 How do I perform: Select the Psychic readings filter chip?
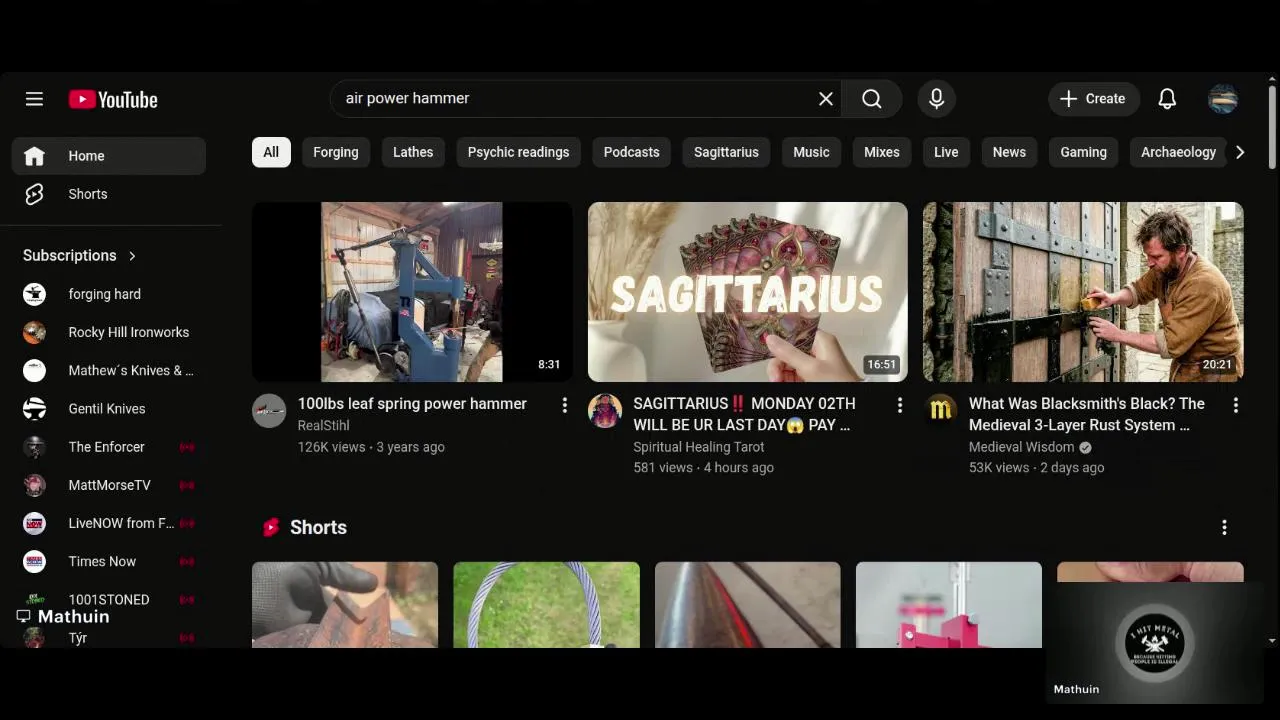click(518, 152)
